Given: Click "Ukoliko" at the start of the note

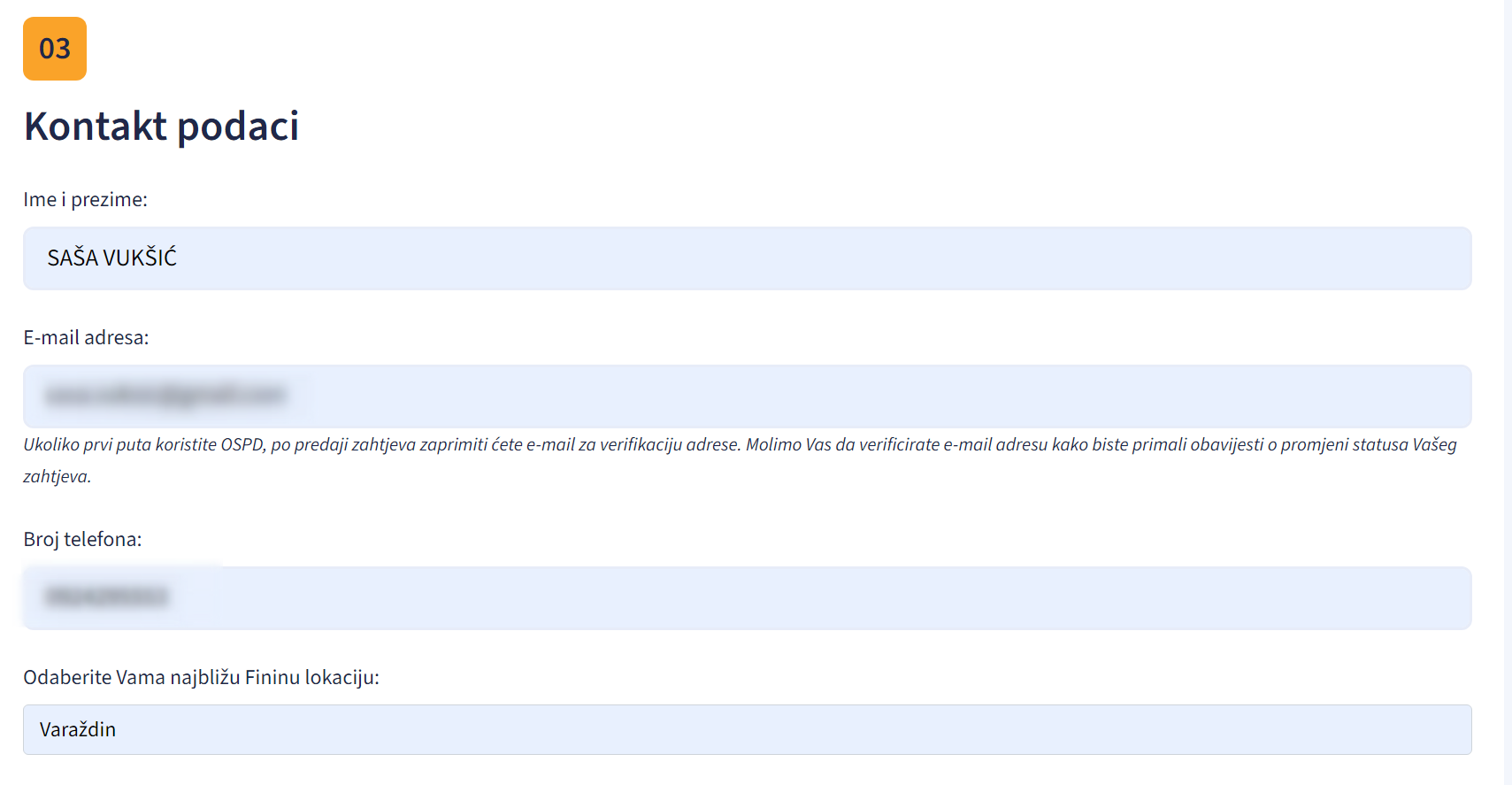Looking at the screenshot, I should (51, 445).
